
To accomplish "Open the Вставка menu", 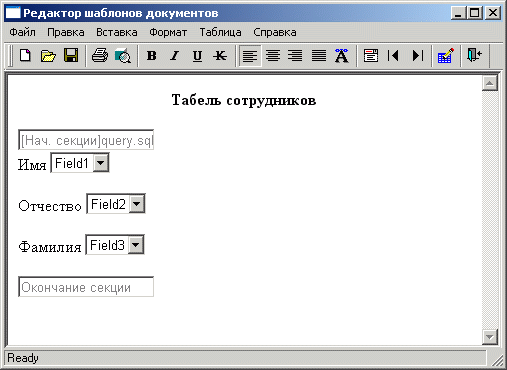I will [x=117, y=32].
